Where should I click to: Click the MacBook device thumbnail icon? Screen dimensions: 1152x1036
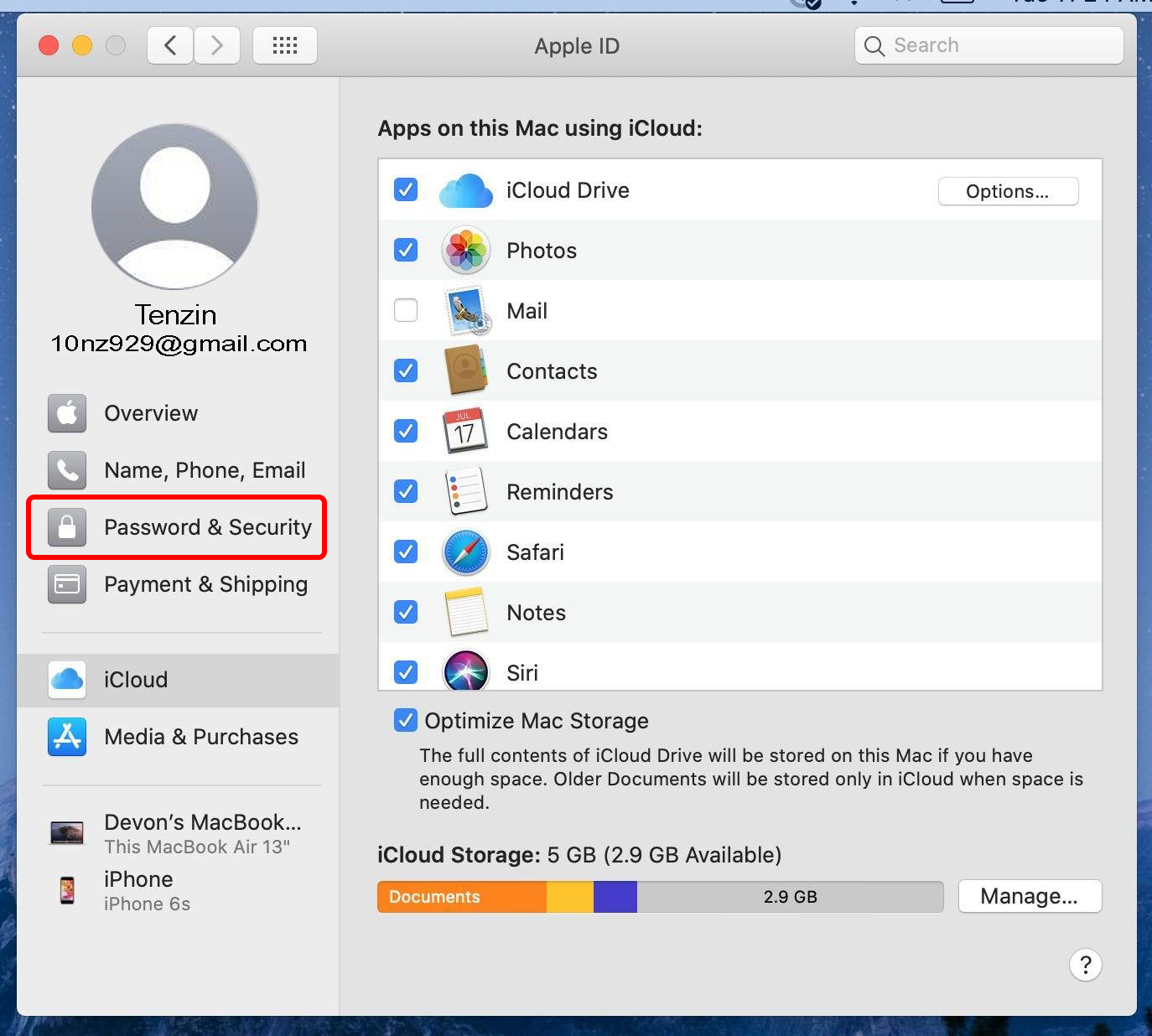(67, 832)
